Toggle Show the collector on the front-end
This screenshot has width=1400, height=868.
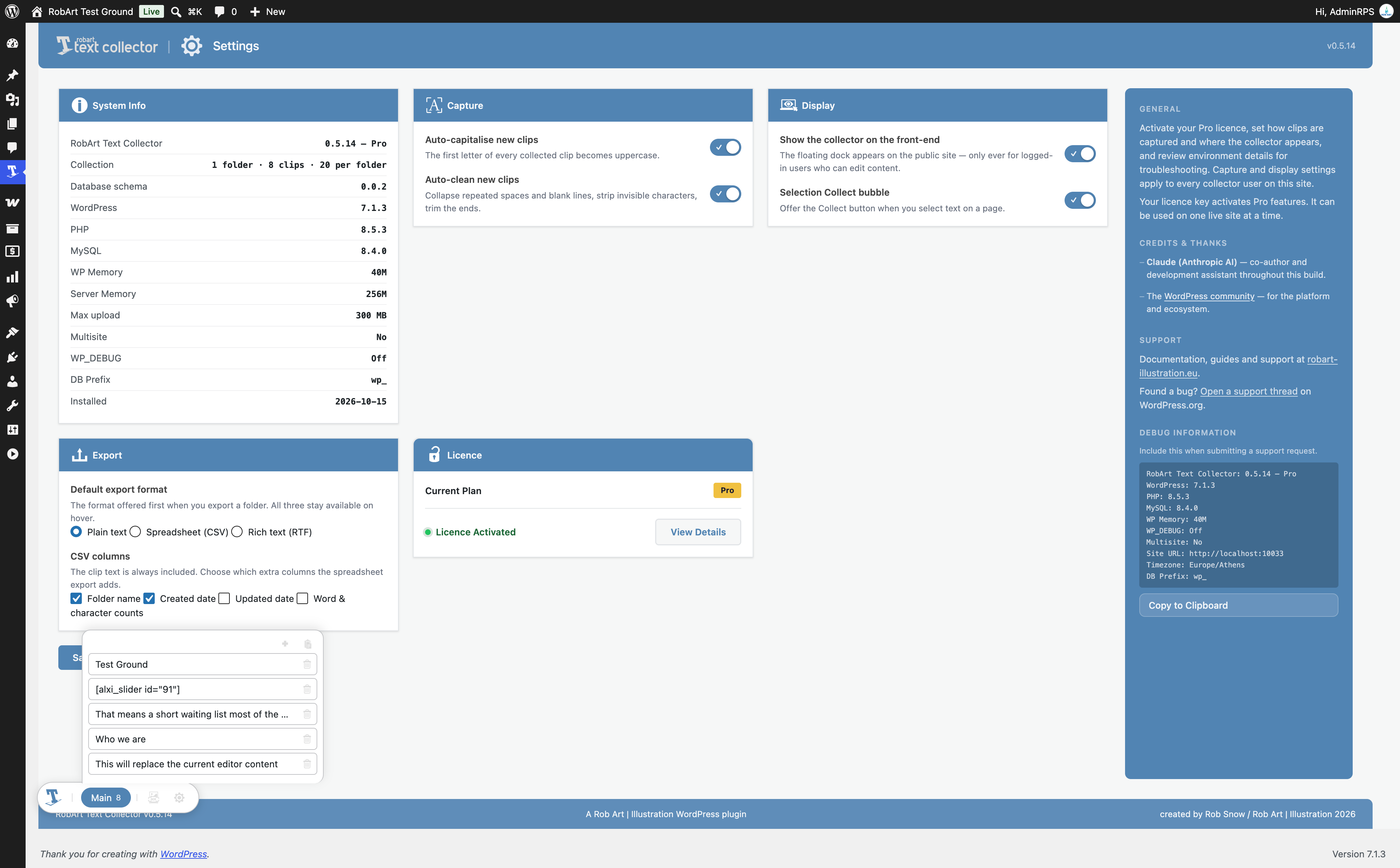tap(1080, 154)
